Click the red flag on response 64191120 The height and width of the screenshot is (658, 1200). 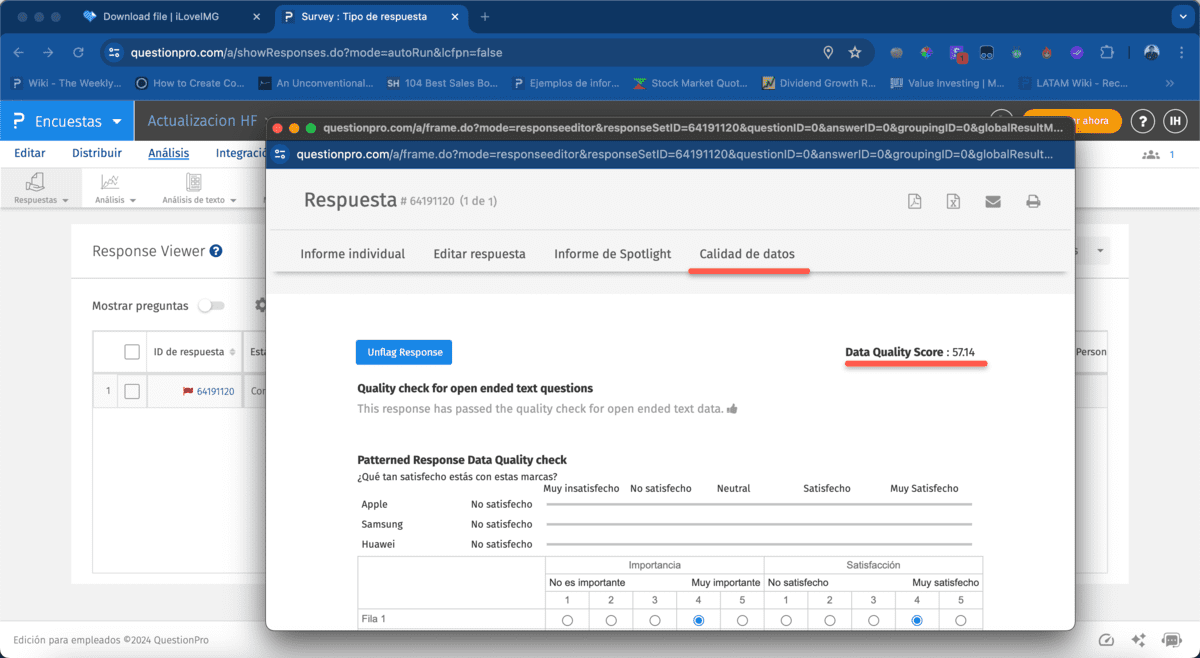coord(187,391)
